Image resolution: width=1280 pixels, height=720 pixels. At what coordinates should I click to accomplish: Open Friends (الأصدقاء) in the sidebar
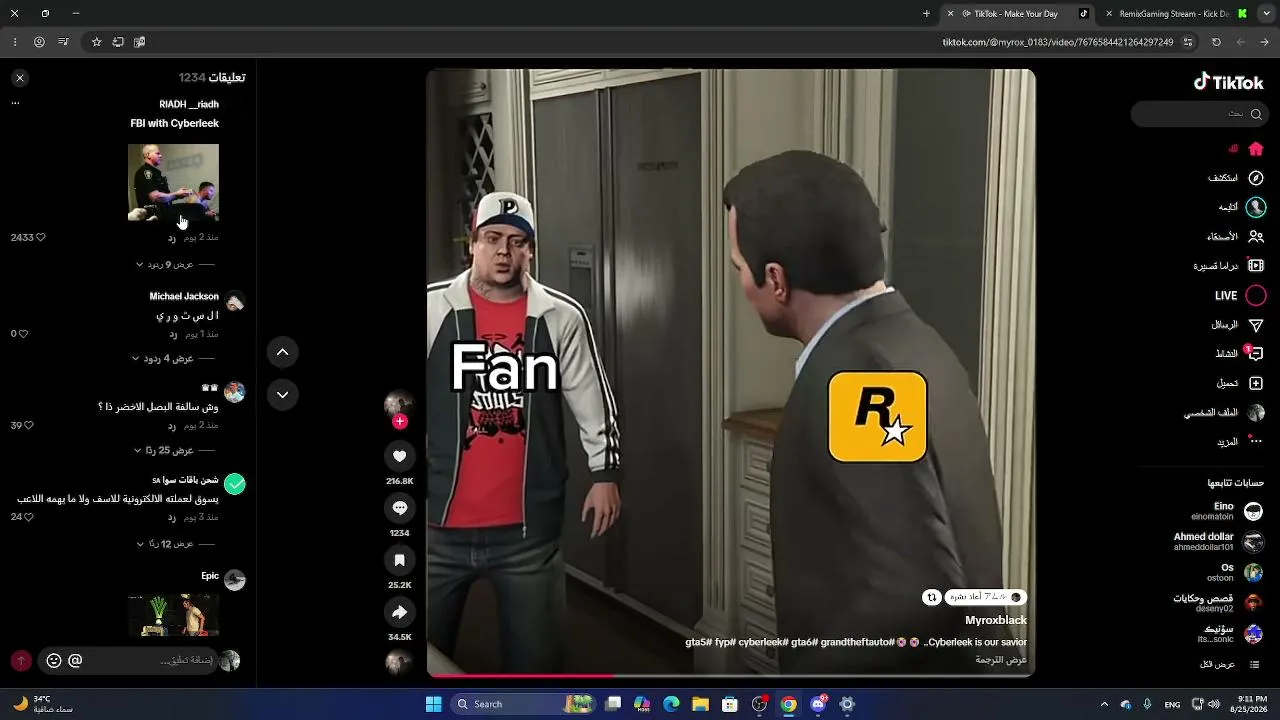pyautogui.click(x=1236, y=237)
